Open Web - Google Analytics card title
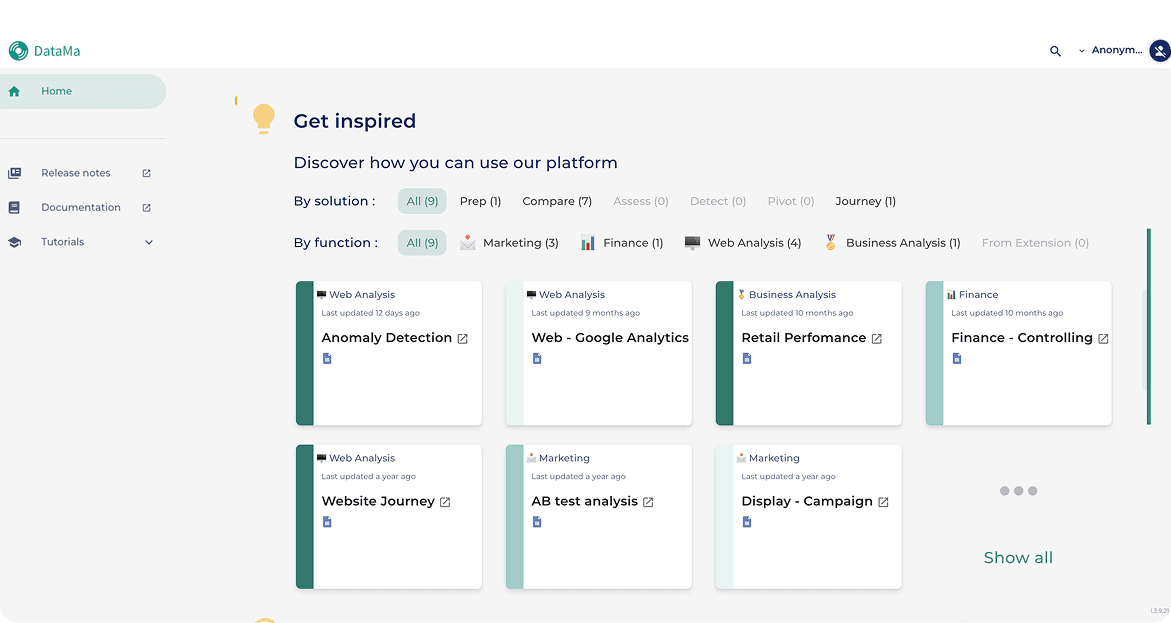 point(610,338)
